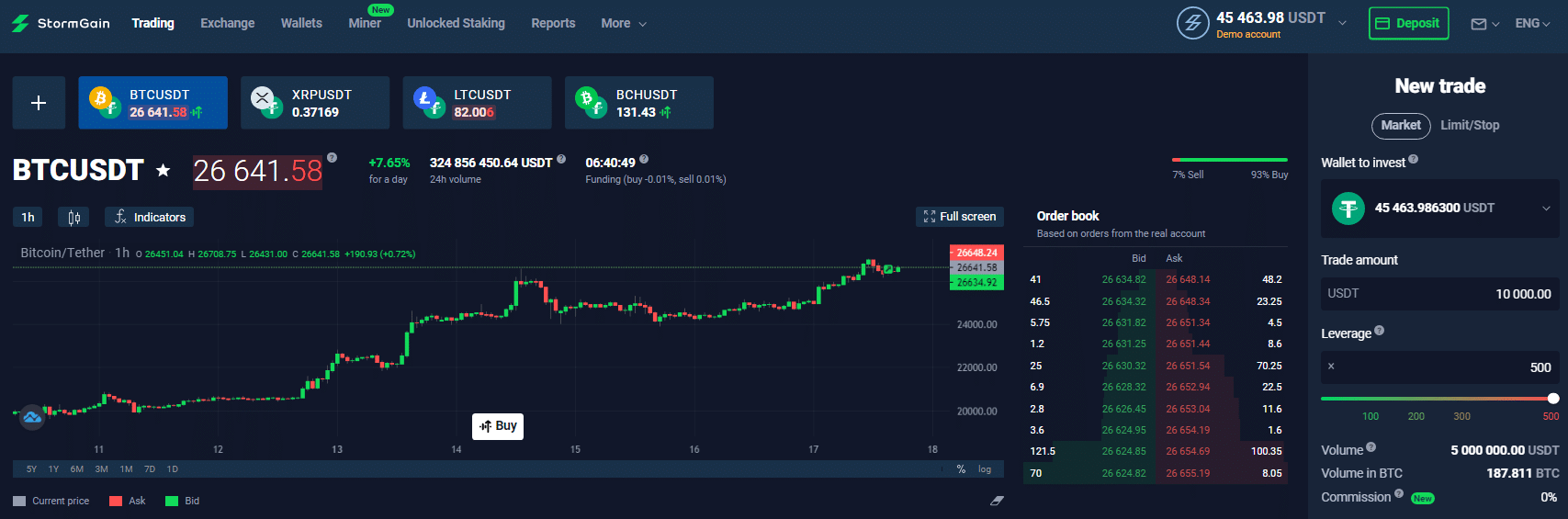The height and width of the screenshot is (519, 1568).
Task: Click the × icon in the leverage field
Action: [1331, 367]
